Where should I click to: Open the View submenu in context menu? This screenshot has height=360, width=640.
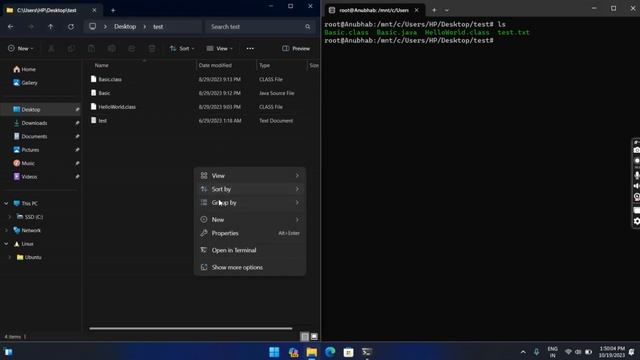click(250, 176)
